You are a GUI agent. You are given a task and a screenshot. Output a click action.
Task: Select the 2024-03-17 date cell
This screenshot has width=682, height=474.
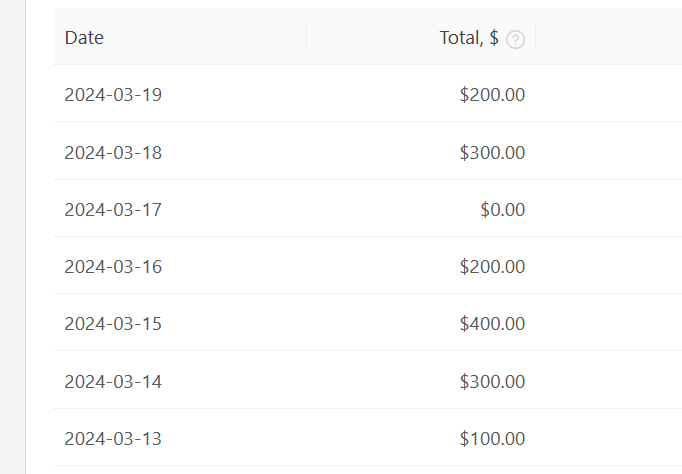point(180,208)
